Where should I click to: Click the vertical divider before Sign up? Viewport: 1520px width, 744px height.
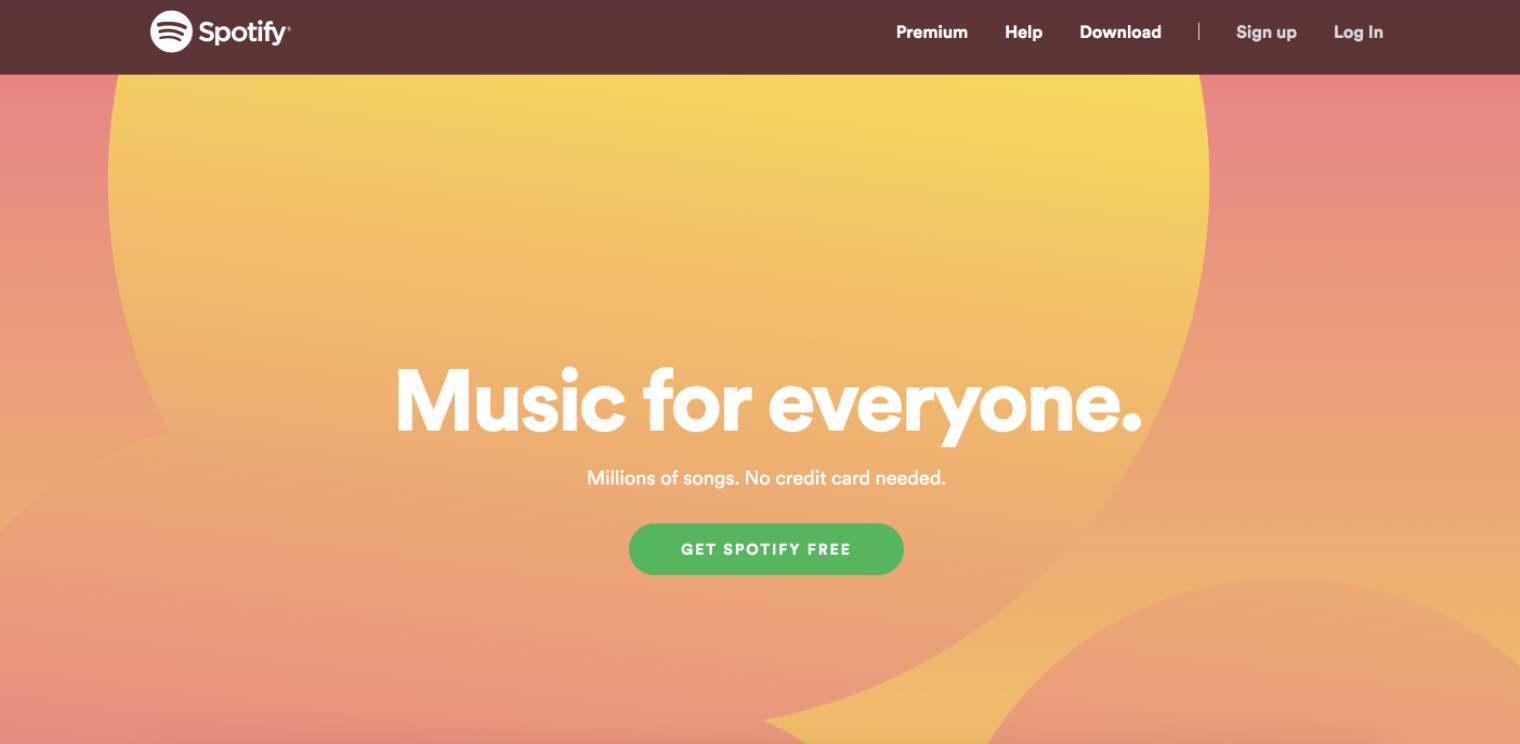click(1198, 32)
